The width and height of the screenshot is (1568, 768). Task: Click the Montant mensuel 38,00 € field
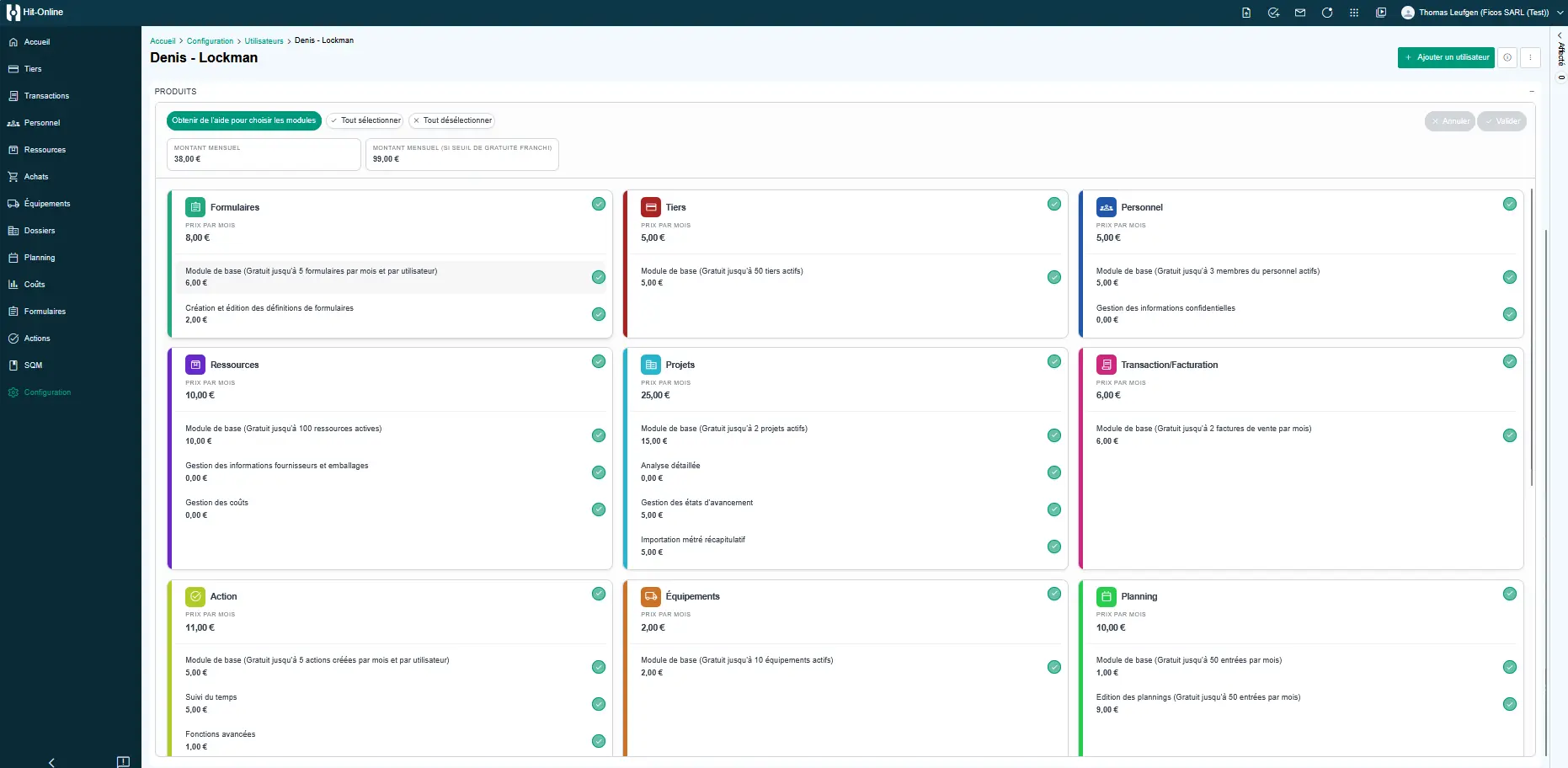click(x=264, y=154)
